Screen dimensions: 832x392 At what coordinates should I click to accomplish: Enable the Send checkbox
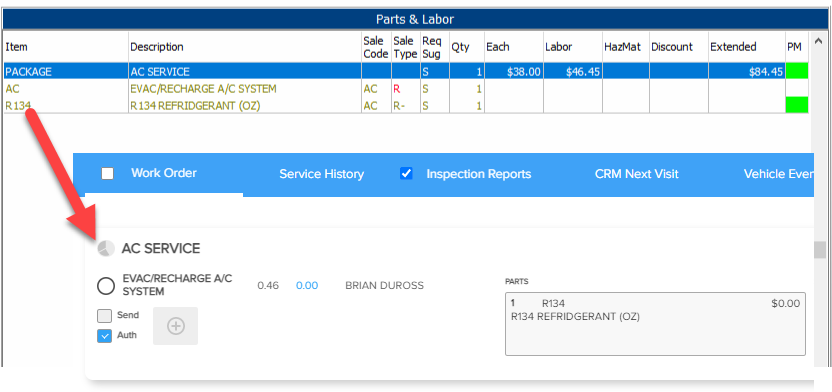pos(105,316)
